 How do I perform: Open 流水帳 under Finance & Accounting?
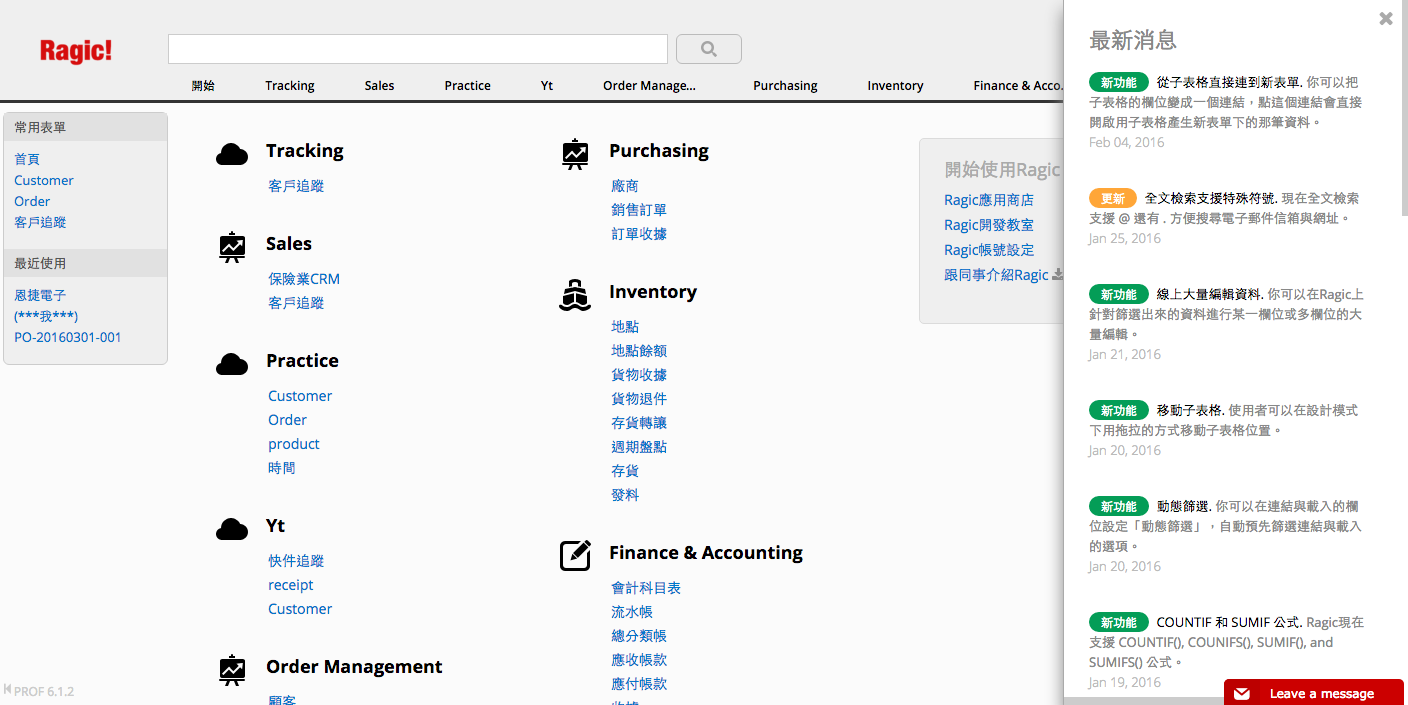pyautogui.click(x=632, y=612)
